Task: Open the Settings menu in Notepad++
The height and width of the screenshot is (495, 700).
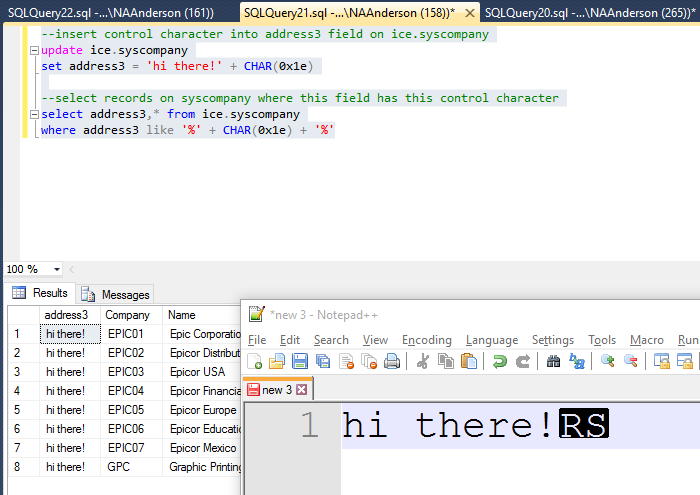Action: (553, 340)
